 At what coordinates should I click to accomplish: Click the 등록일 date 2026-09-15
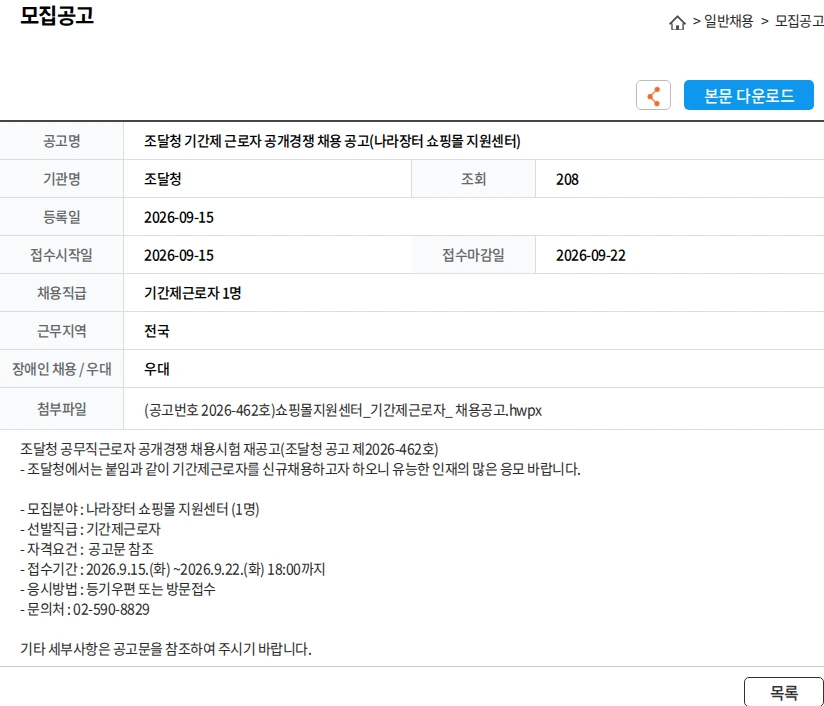[179, 218]
